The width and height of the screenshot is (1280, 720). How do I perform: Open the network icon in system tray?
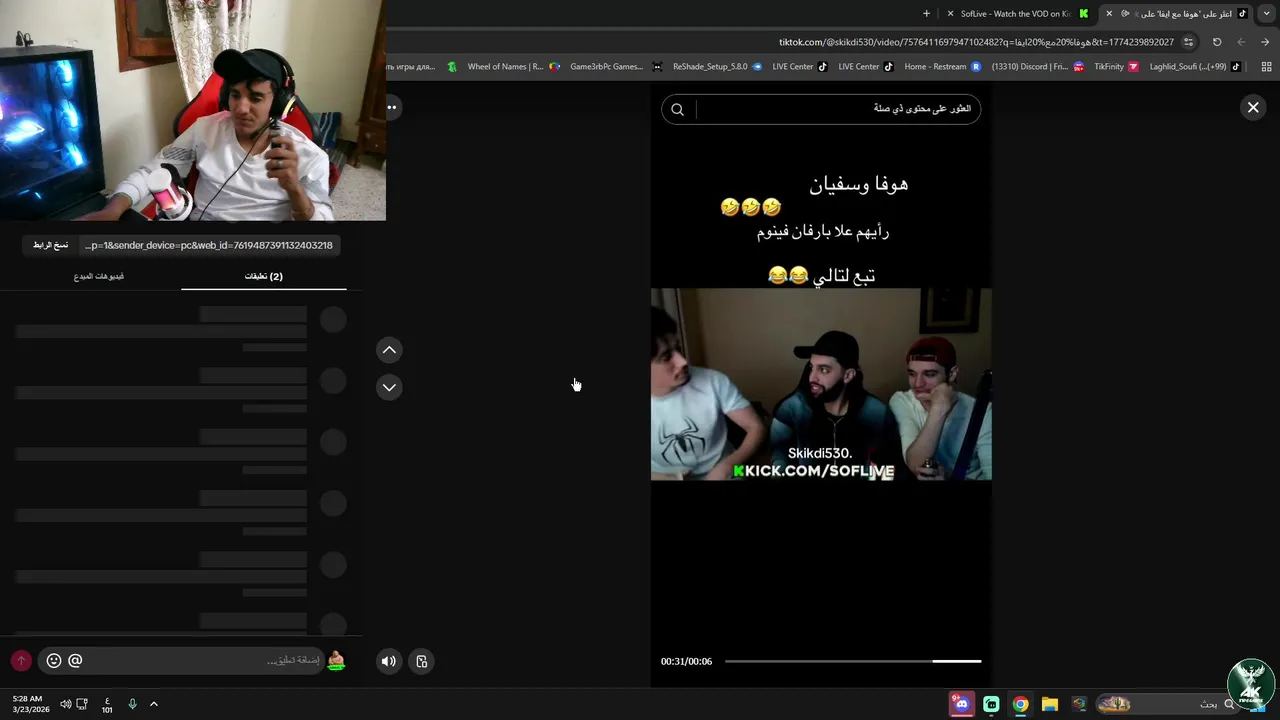click(82, 704)
